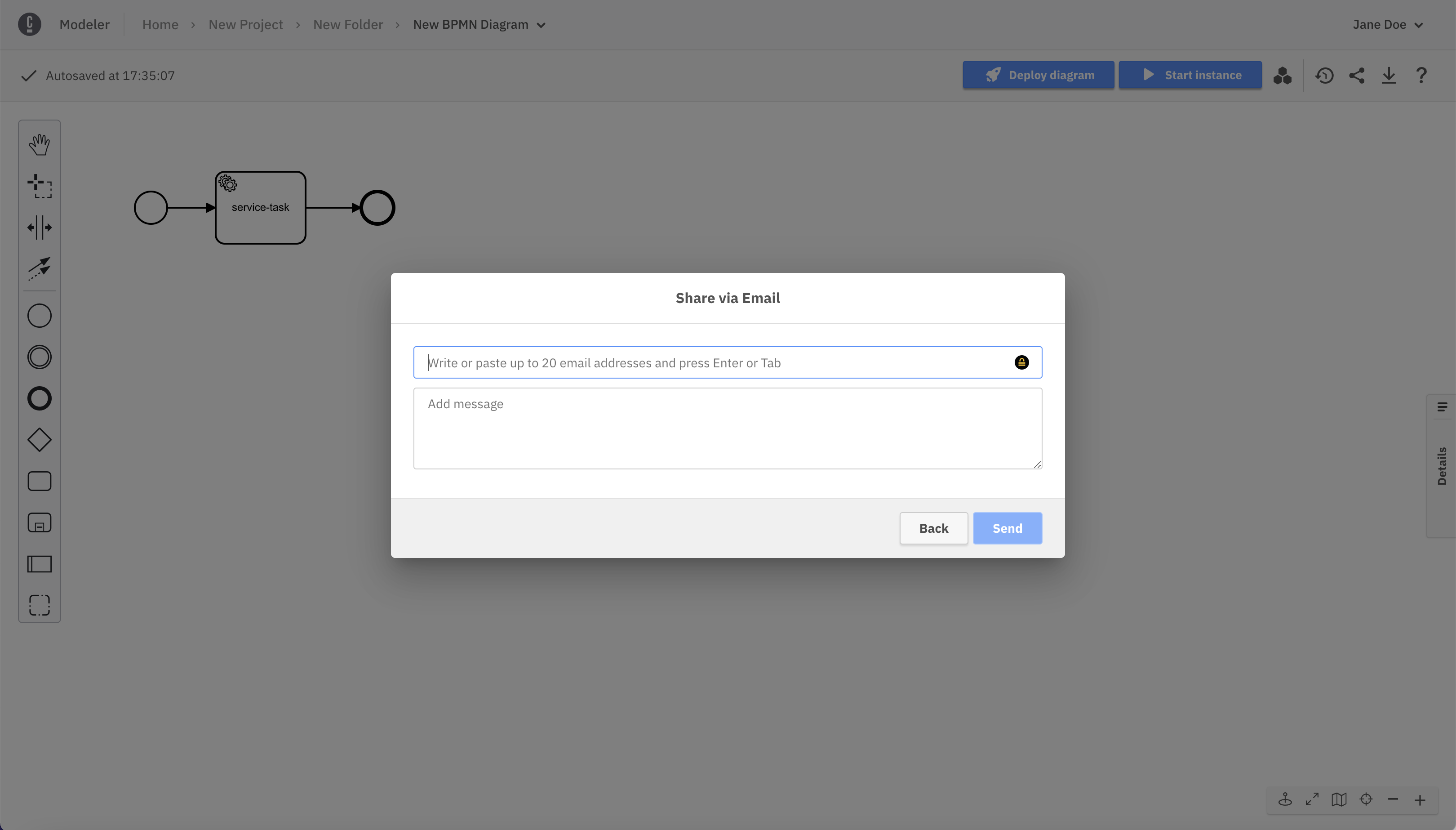Toggle fullscreen mode icon
Image resolution: width=1456 pixels, height=830 pixels.
pos(1312,799)
